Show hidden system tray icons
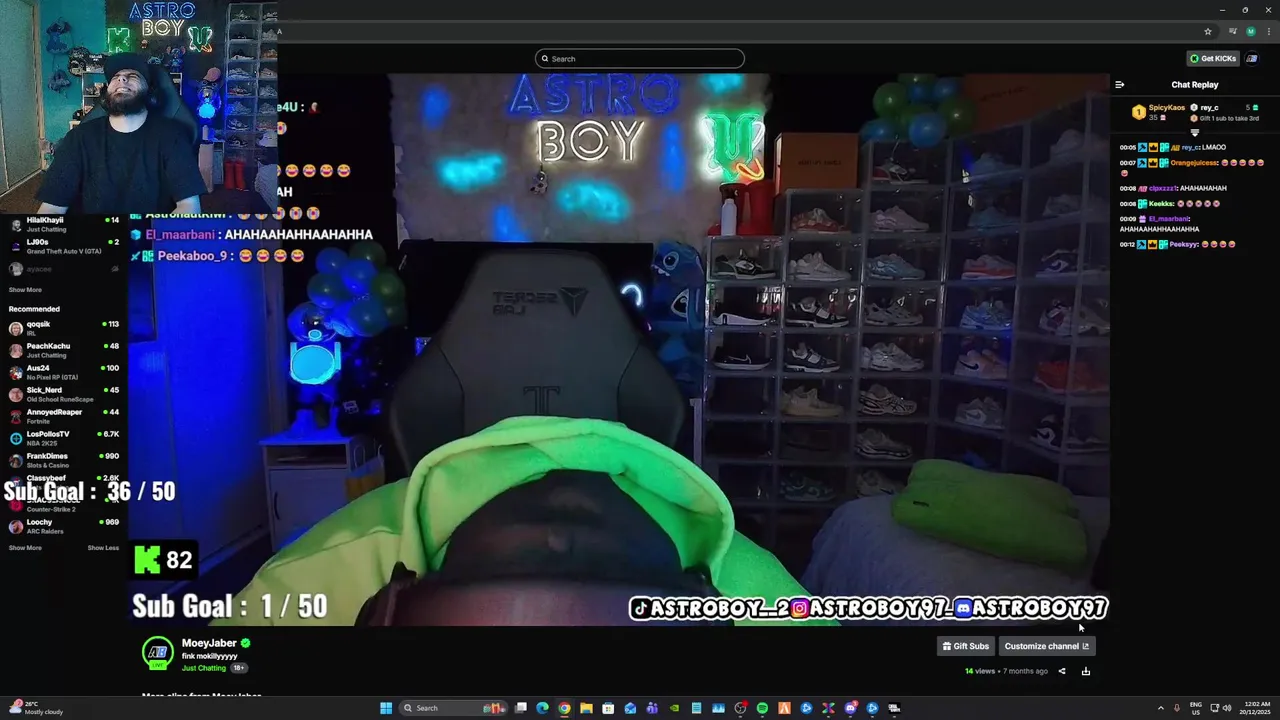 (1161, 708)
